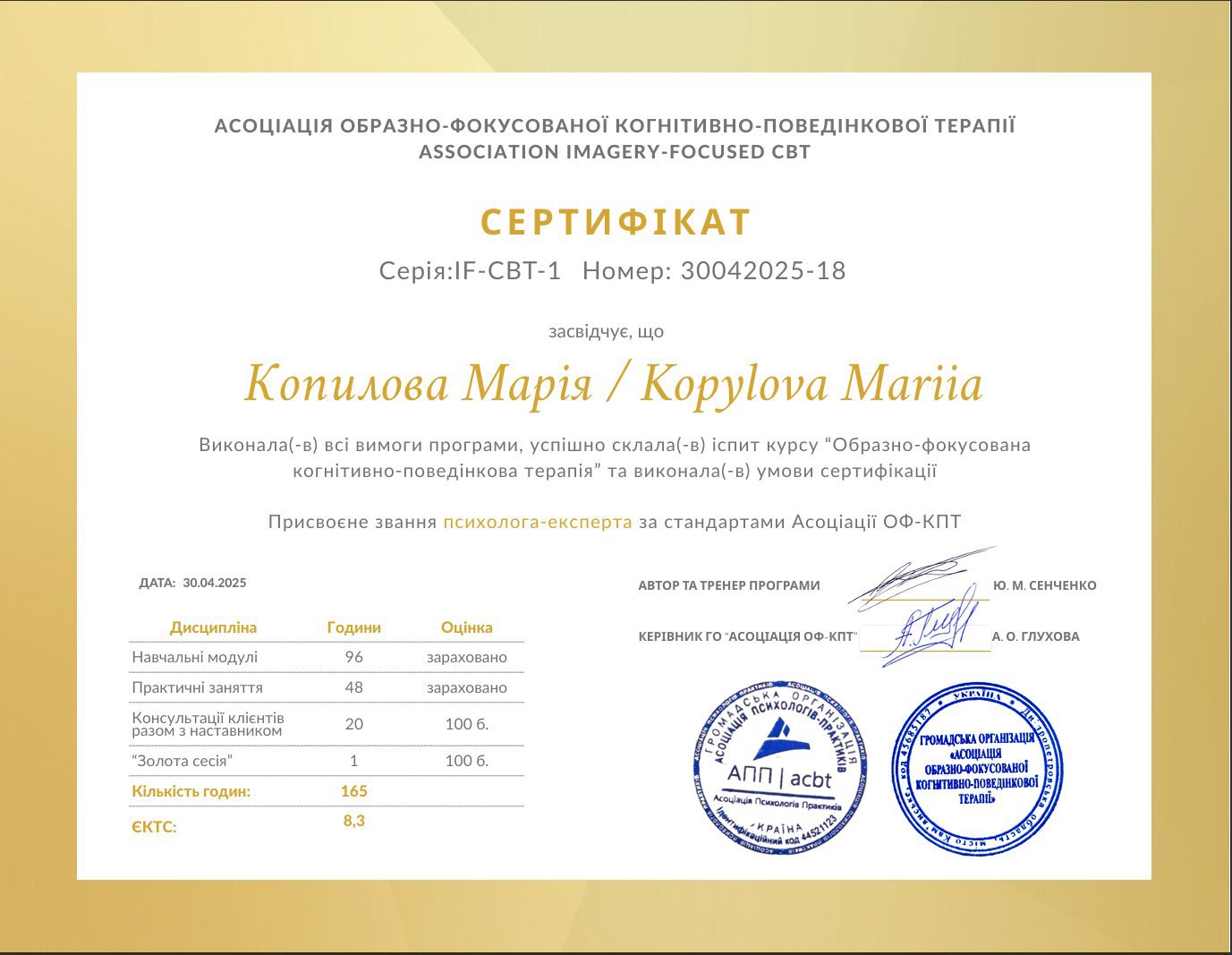Click the "Золота сесія" row label

[182, 761]
